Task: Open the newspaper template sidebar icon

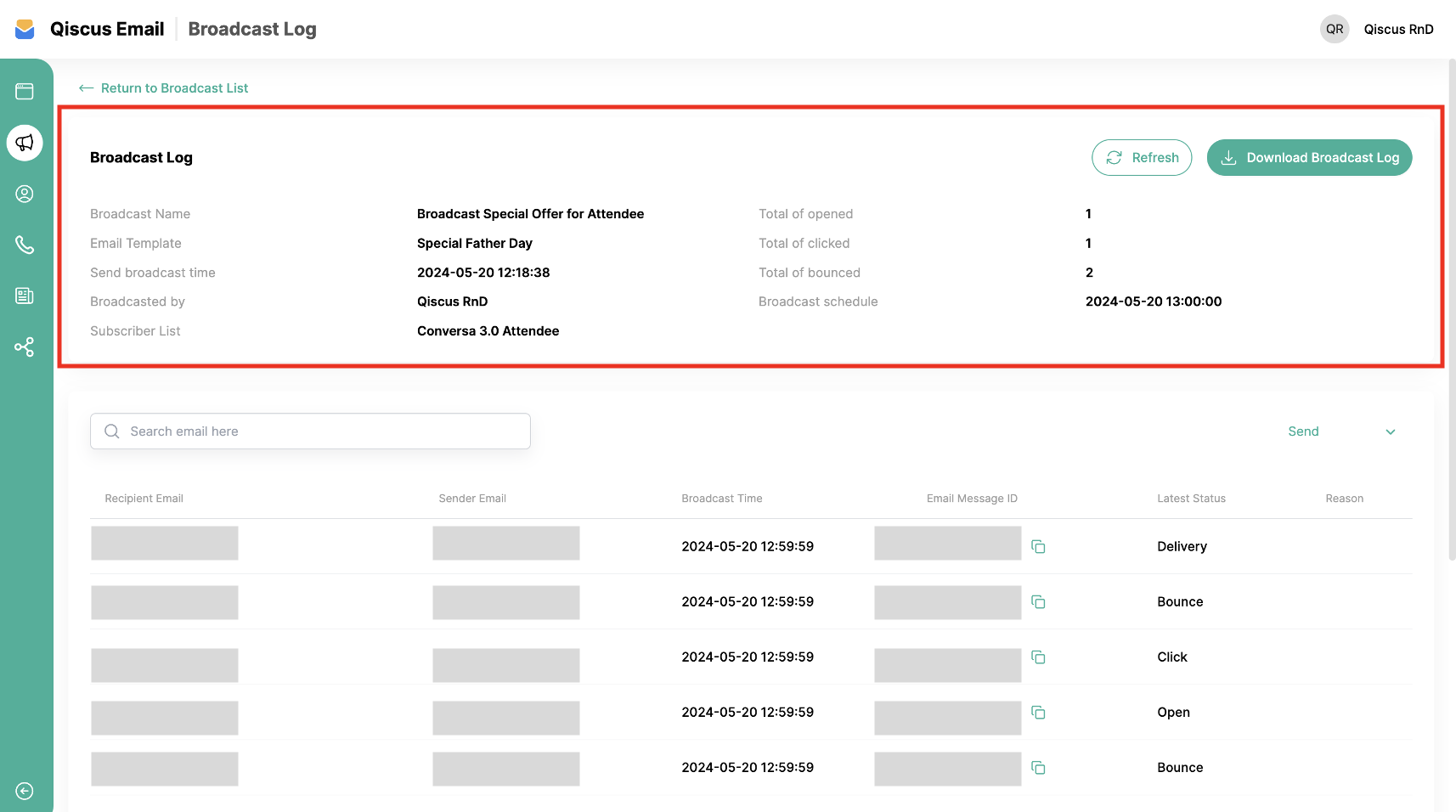Action: tap(25, 296)
